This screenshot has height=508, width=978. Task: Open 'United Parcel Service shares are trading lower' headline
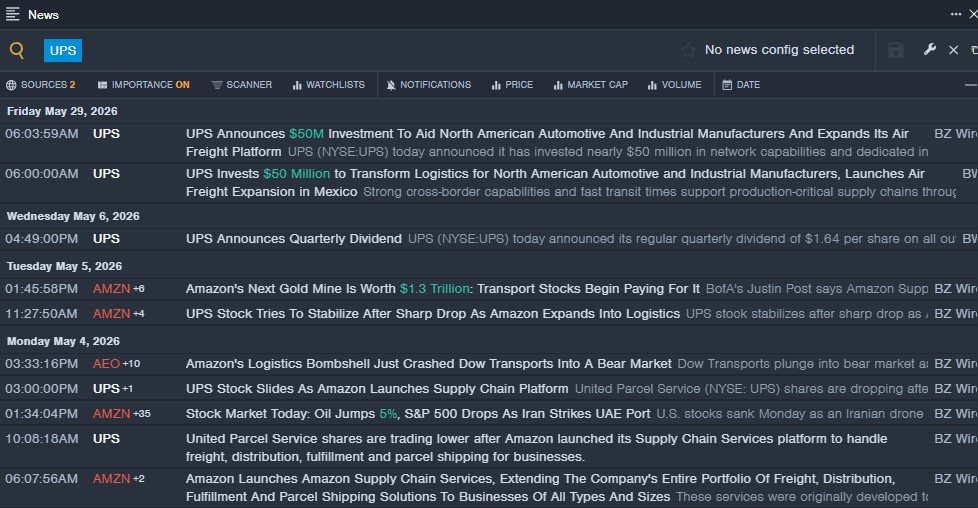click(x=536, y=447)
